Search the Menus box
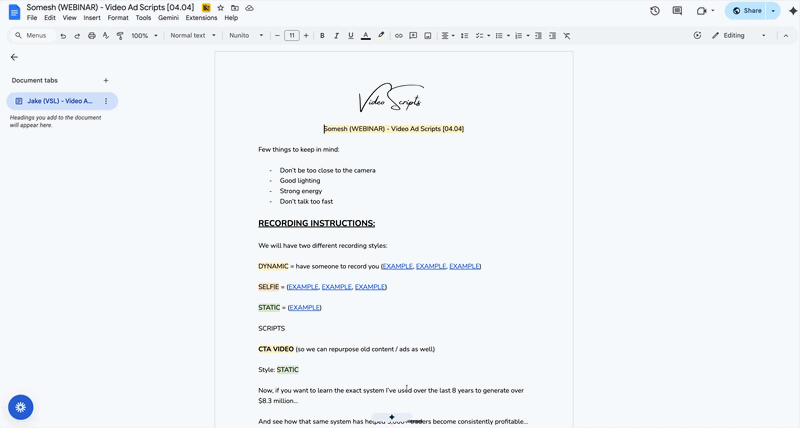This screenshot has height=428, width=800. tap(32, 36)
